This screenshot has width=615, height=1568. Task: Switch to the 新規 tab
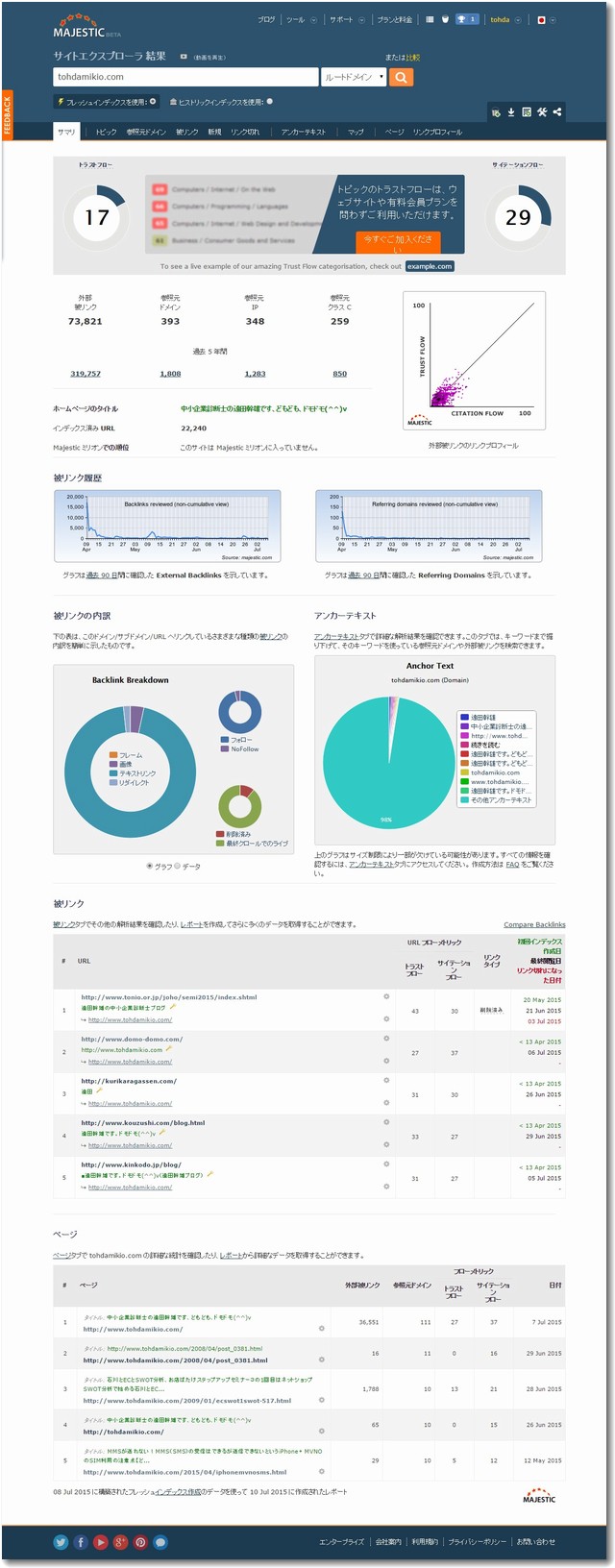tap(214, 132)
